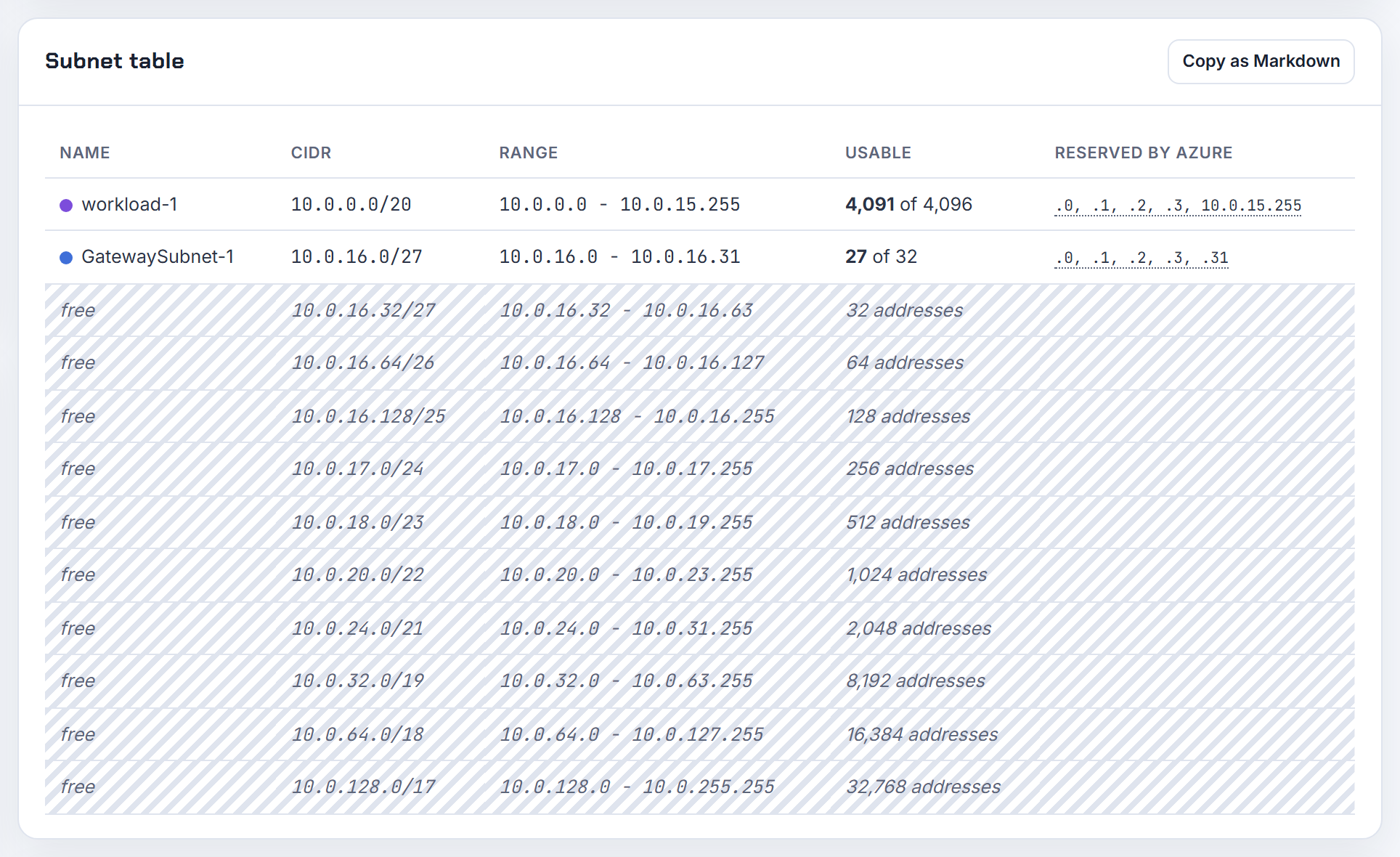
Task: Select the free block 10.0.16.32/27
Action: 363,311
